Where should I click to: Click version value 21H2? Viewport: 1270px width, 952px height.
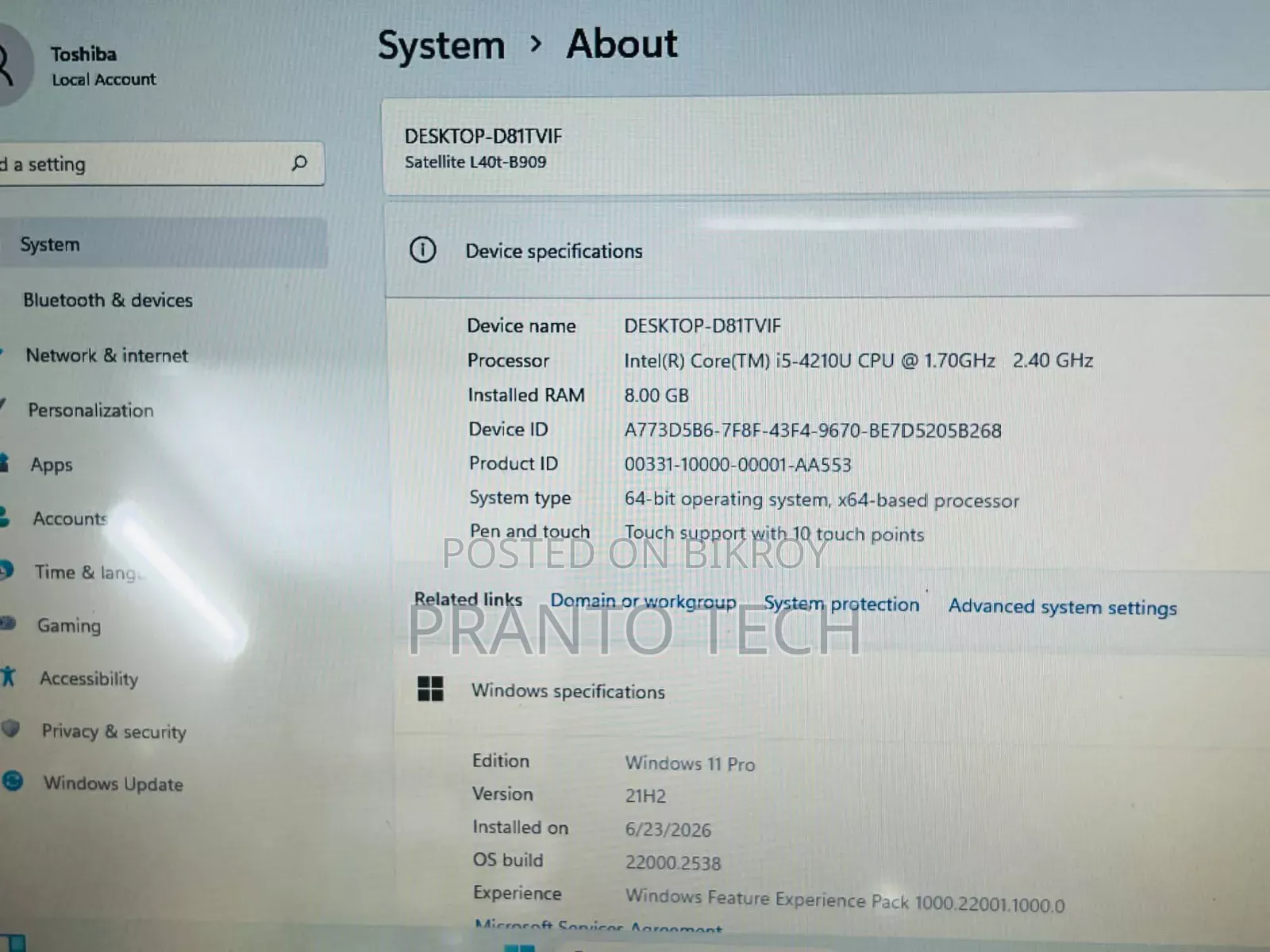pyautogui.click(x=645, y=796)
